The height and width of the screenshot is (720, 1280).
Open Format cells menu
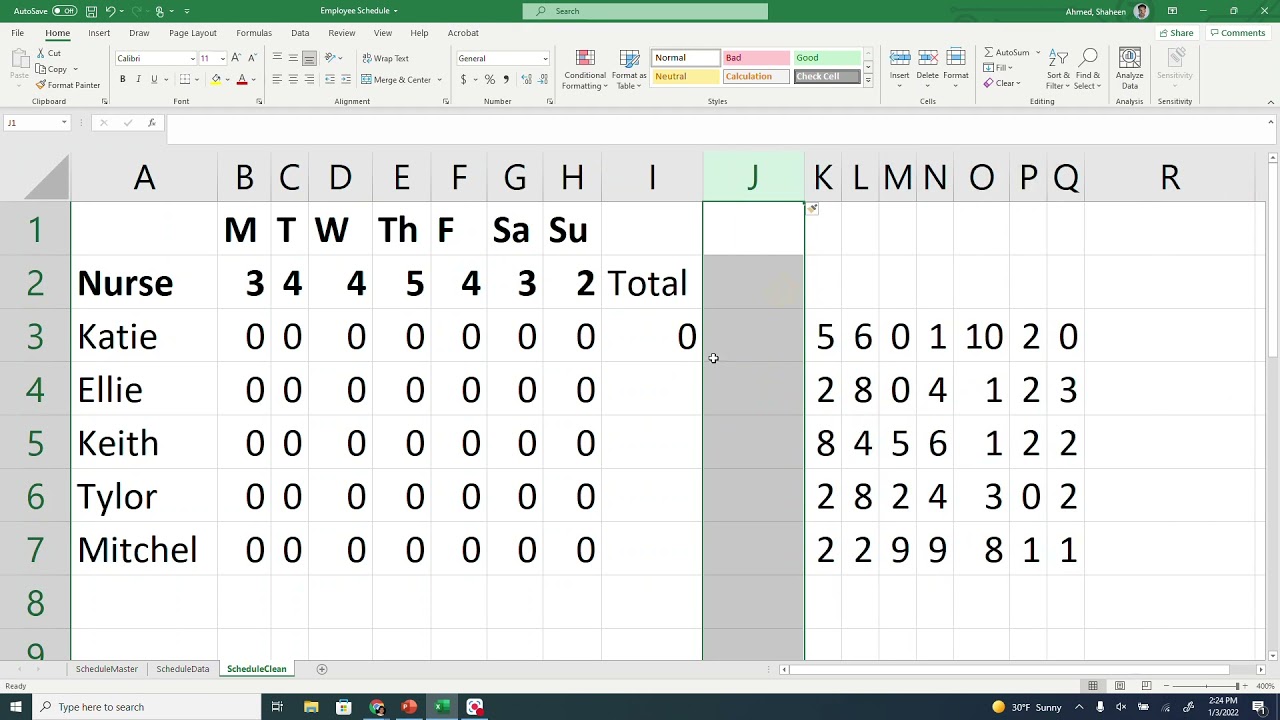956,66
